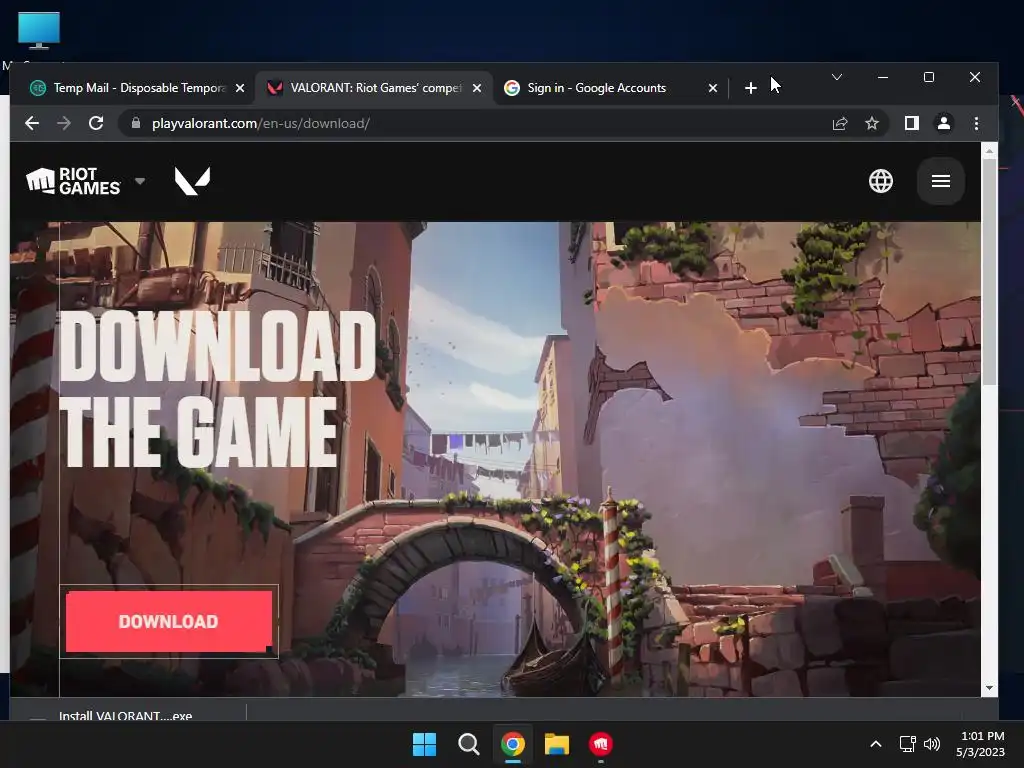This screenshot has height=768, width=1024.
Task: Open volume control tray icon
Action: click(932, 744)
